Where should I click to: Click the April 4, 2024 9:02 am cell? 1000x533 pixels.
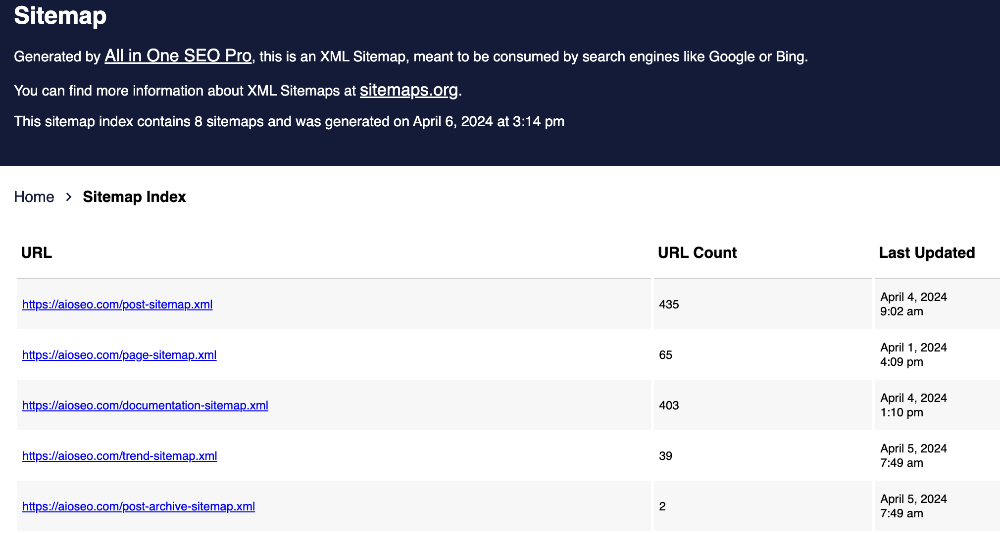[913, 304]
